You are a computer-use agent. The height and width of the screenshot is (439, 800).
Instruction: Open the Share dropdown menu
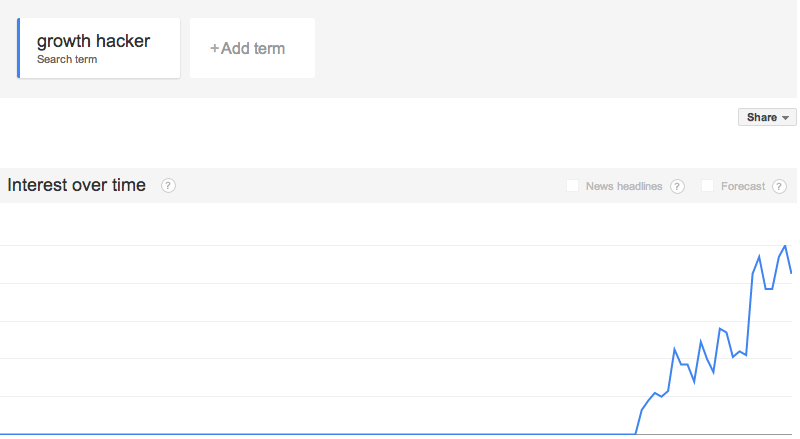(x=767, y=117)
